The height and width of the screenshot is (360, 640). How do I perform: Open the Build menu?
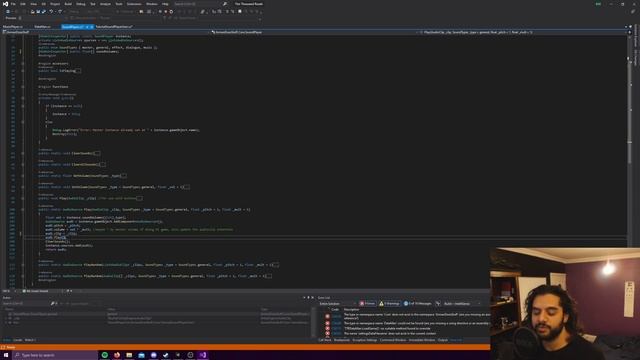pyautogui.click(x=68, y=4)
